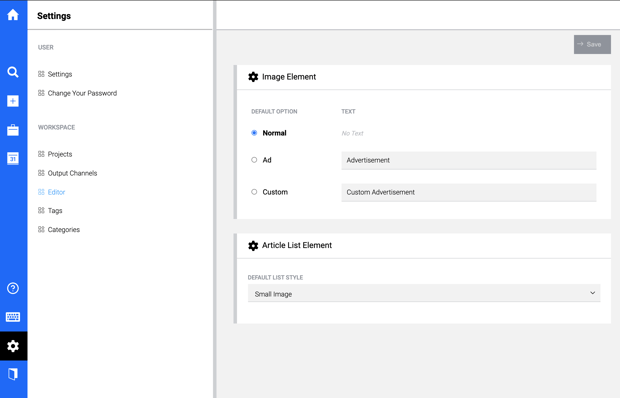Open Output Channels menu item
The image size is (620, 398).
click(72, 173)
